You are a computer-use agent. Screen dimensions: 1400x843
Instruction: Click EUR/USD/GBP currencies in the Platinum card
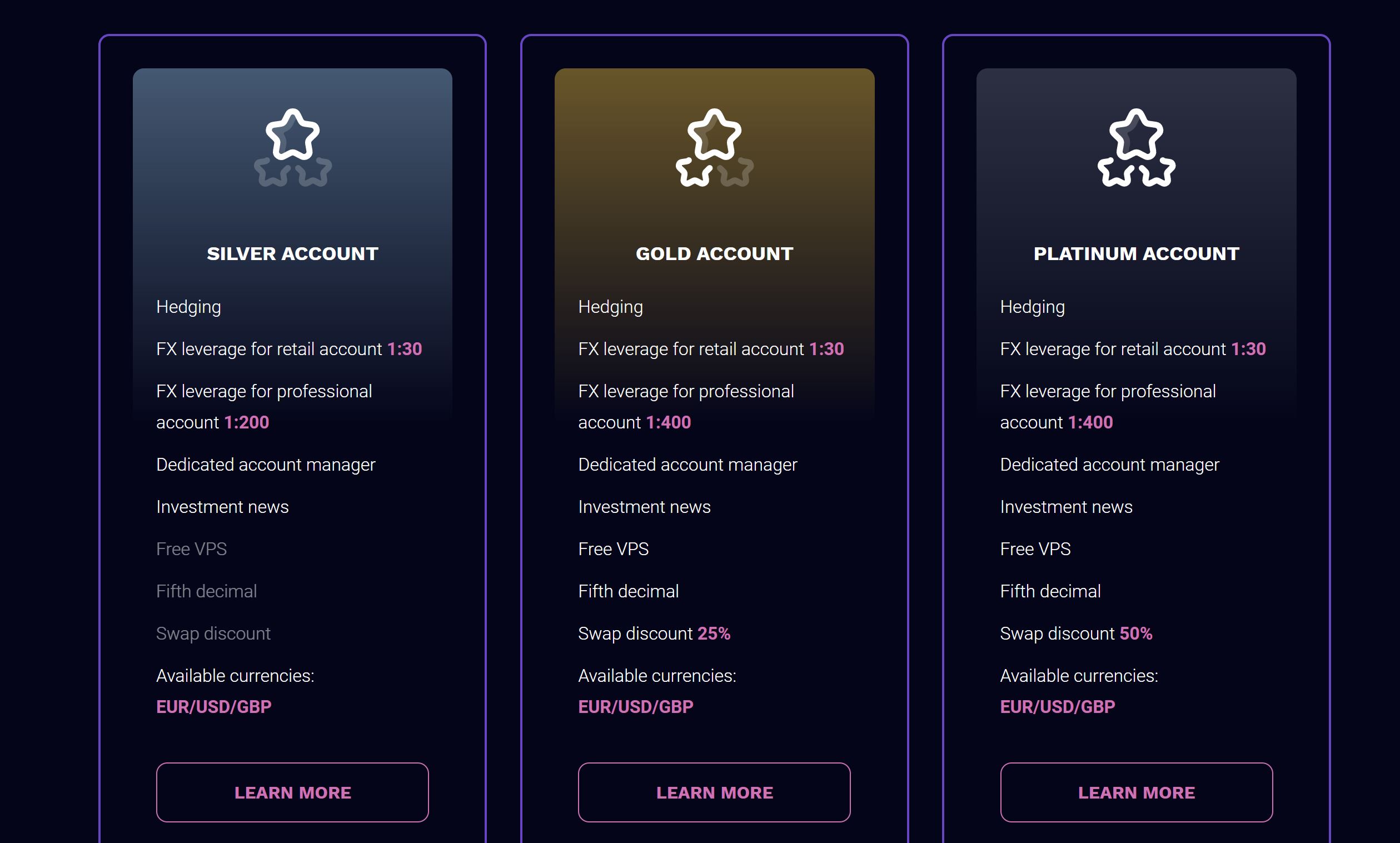click(x=1058, y=707)
